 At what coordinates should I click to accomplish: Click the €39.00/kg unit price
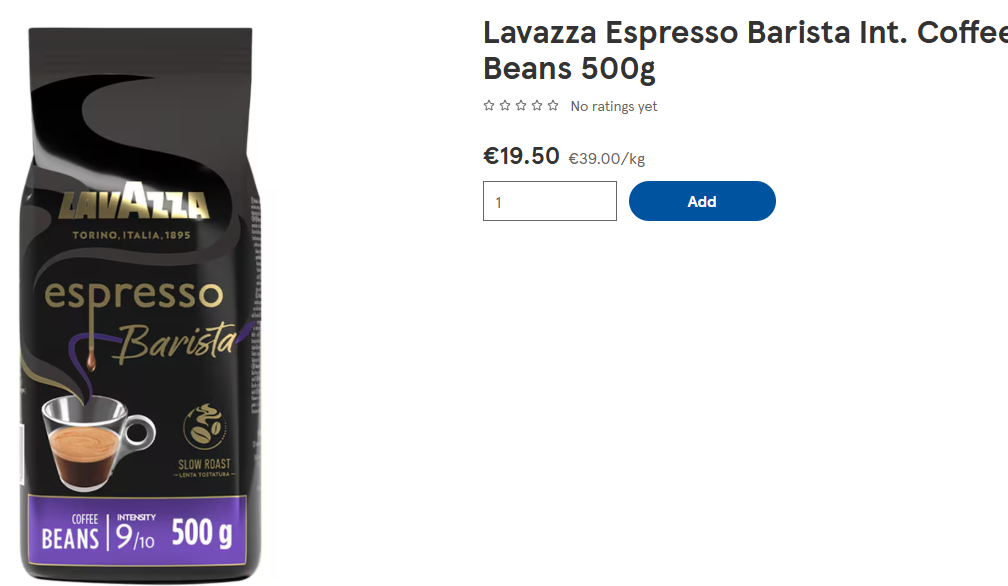click(606, 159)
